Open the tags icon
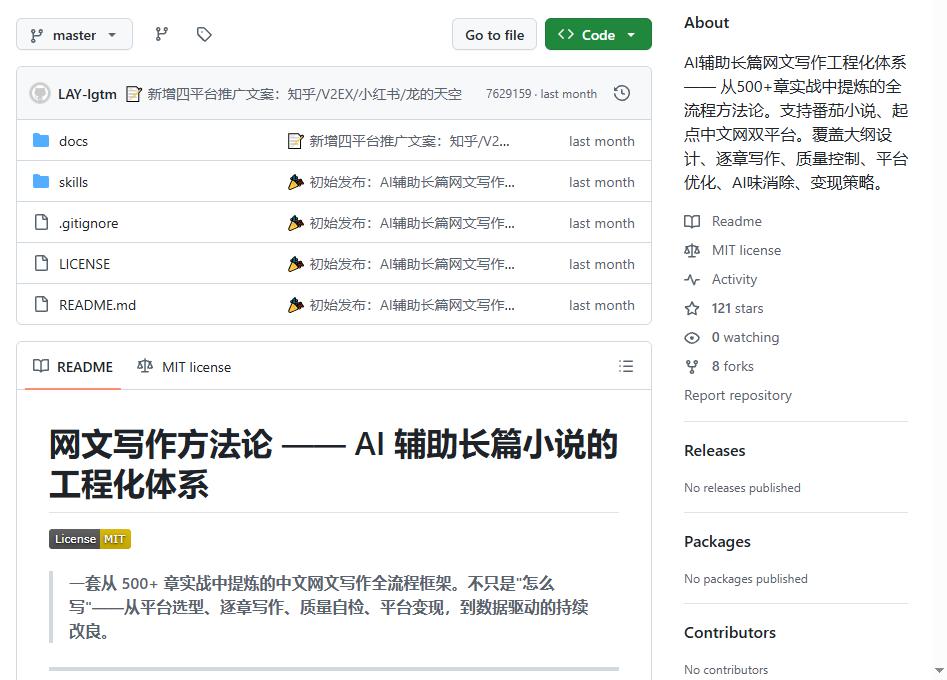The height and width of the screenshot is (680, 947). point(204,34)
